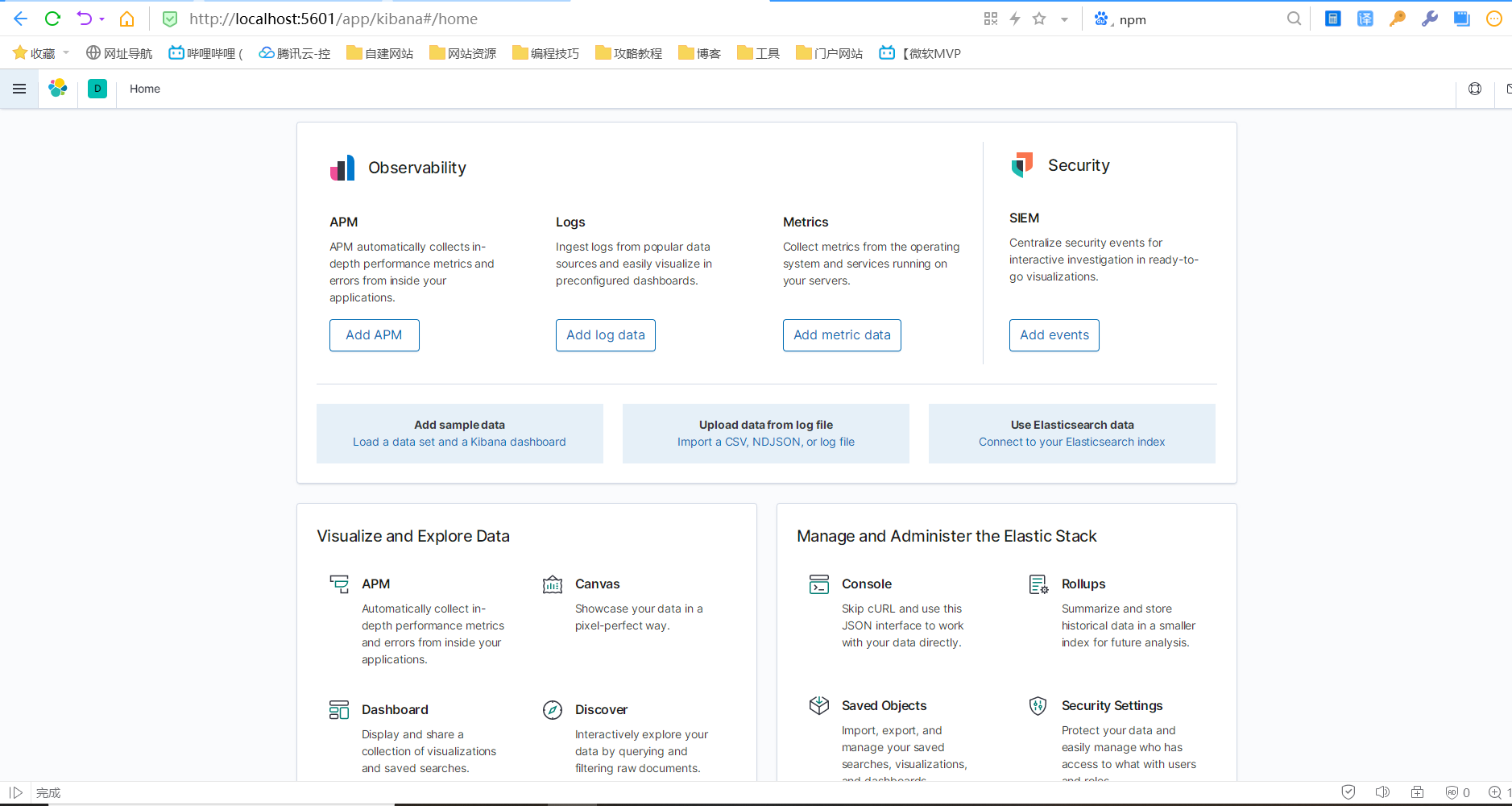This screenshot has width=1512, height=806.
Task: Open the Canvas app icon
Action: pos(553,584)
